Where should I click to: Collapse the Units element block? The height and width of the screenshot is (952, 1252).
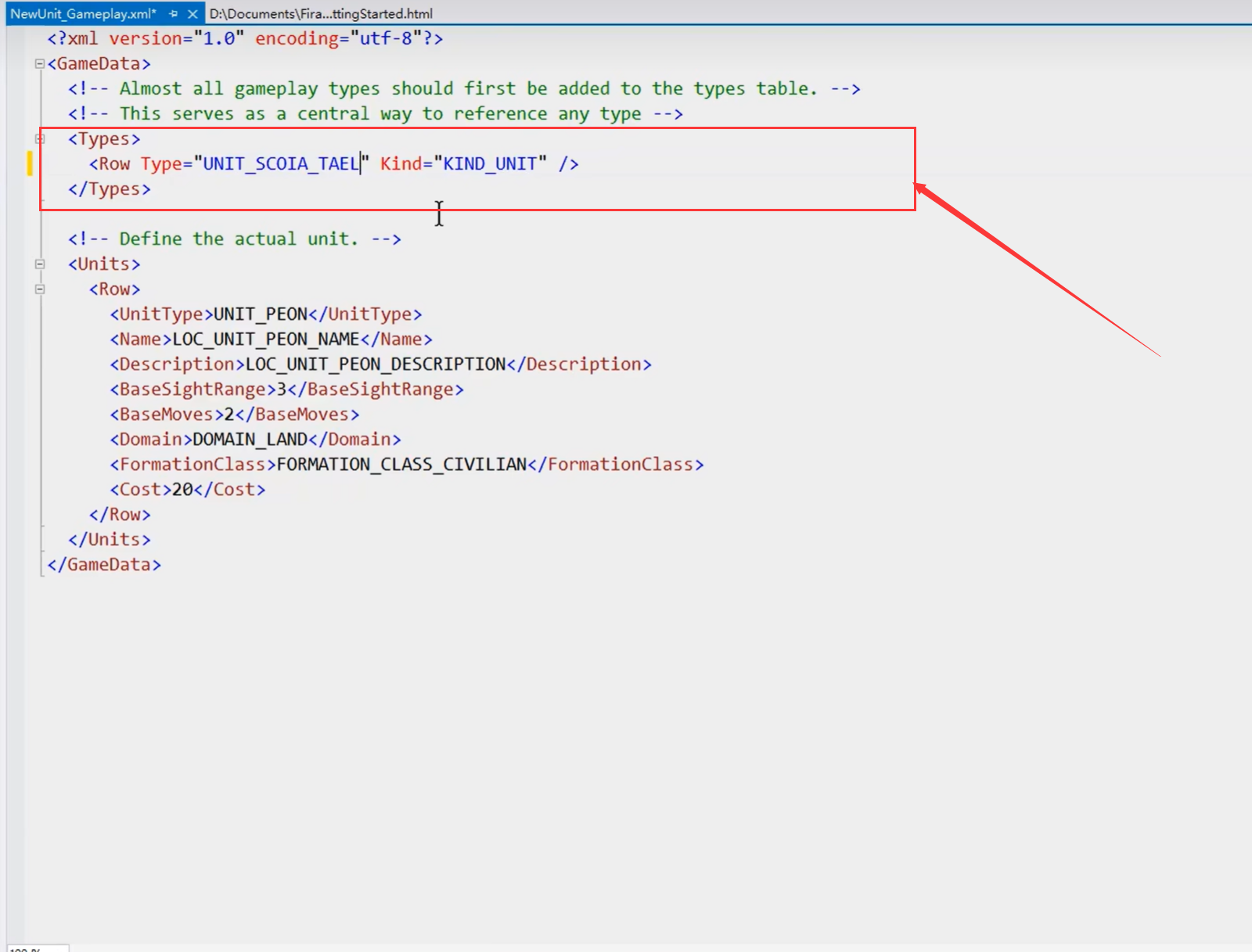pyautogui.click(x=40, y=264)
